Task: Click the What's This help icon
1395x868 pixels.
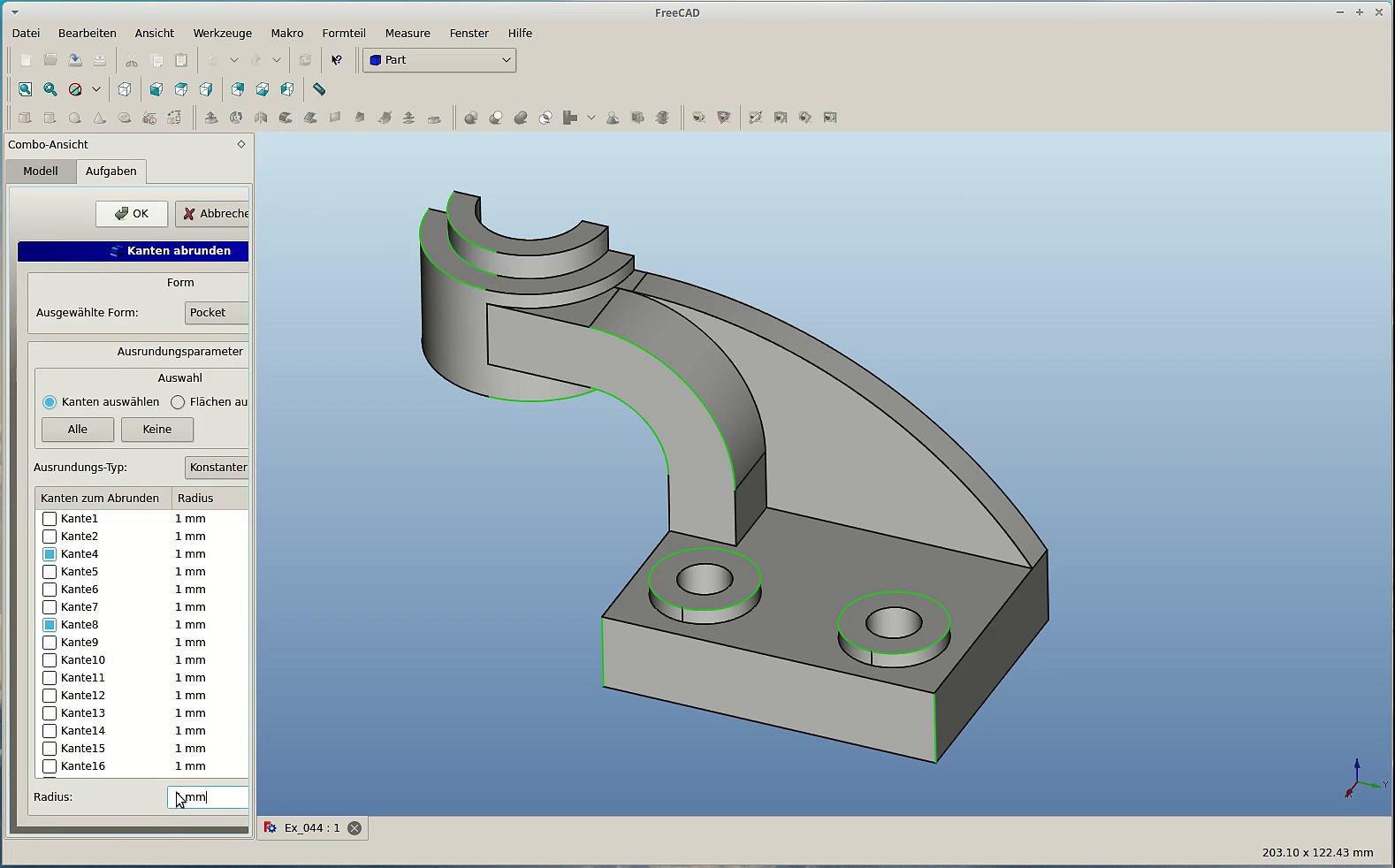Action: (x=337, y=60)
